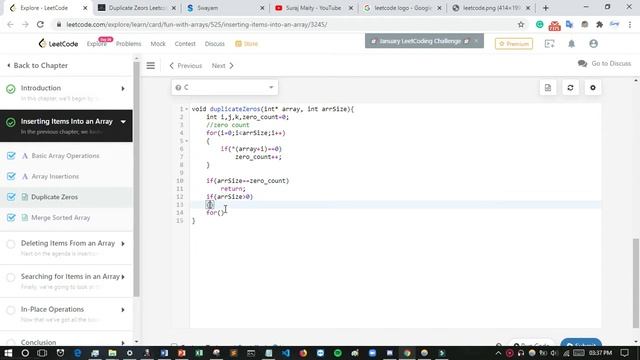Toggle the Duplicate Zeros checkbox
The height and width of the screenshot is (360, 640).
(11, 197)
